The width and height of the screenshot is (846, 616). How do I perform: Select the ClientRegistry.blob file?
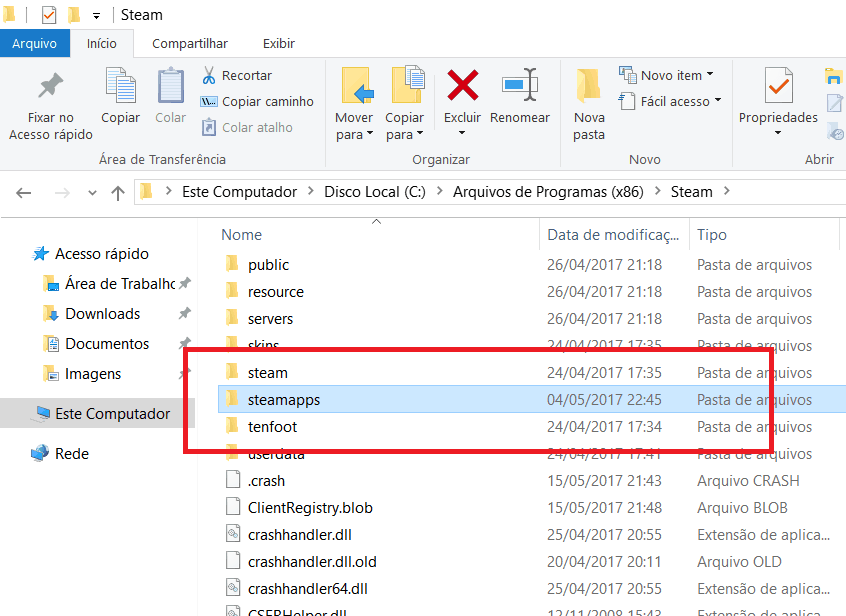(x=531, y=508)
